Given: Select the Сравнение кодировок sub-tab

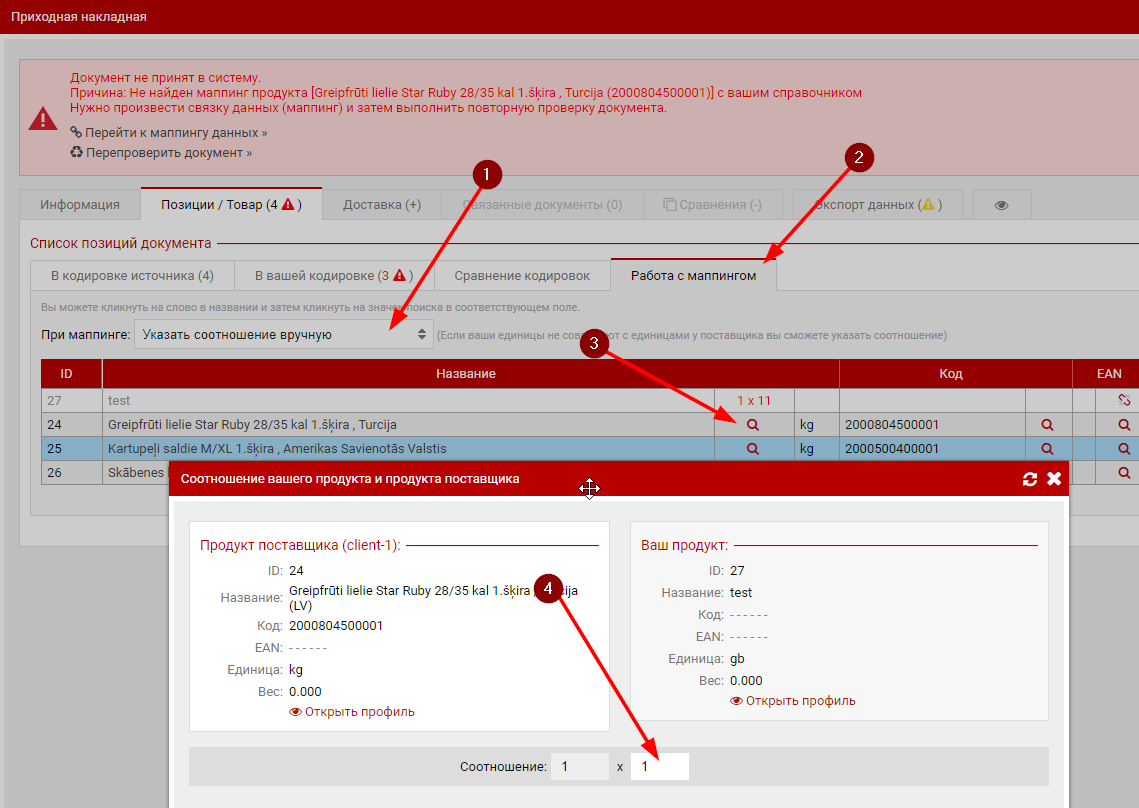Looking at the screenshot, I should tap(522, 276).
